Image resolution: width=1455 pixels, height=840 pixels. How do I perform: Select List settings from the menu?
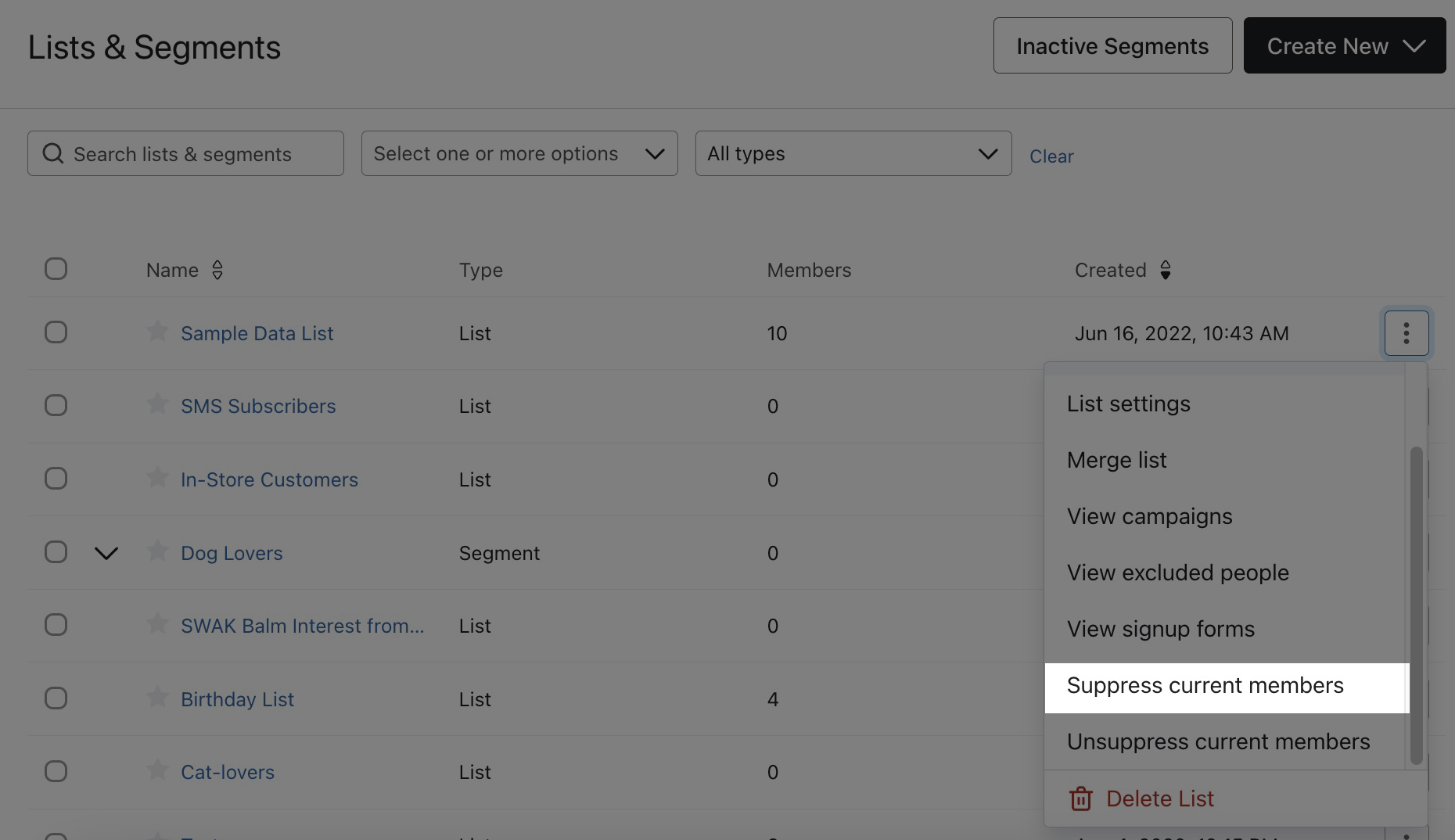point(1128,404)
